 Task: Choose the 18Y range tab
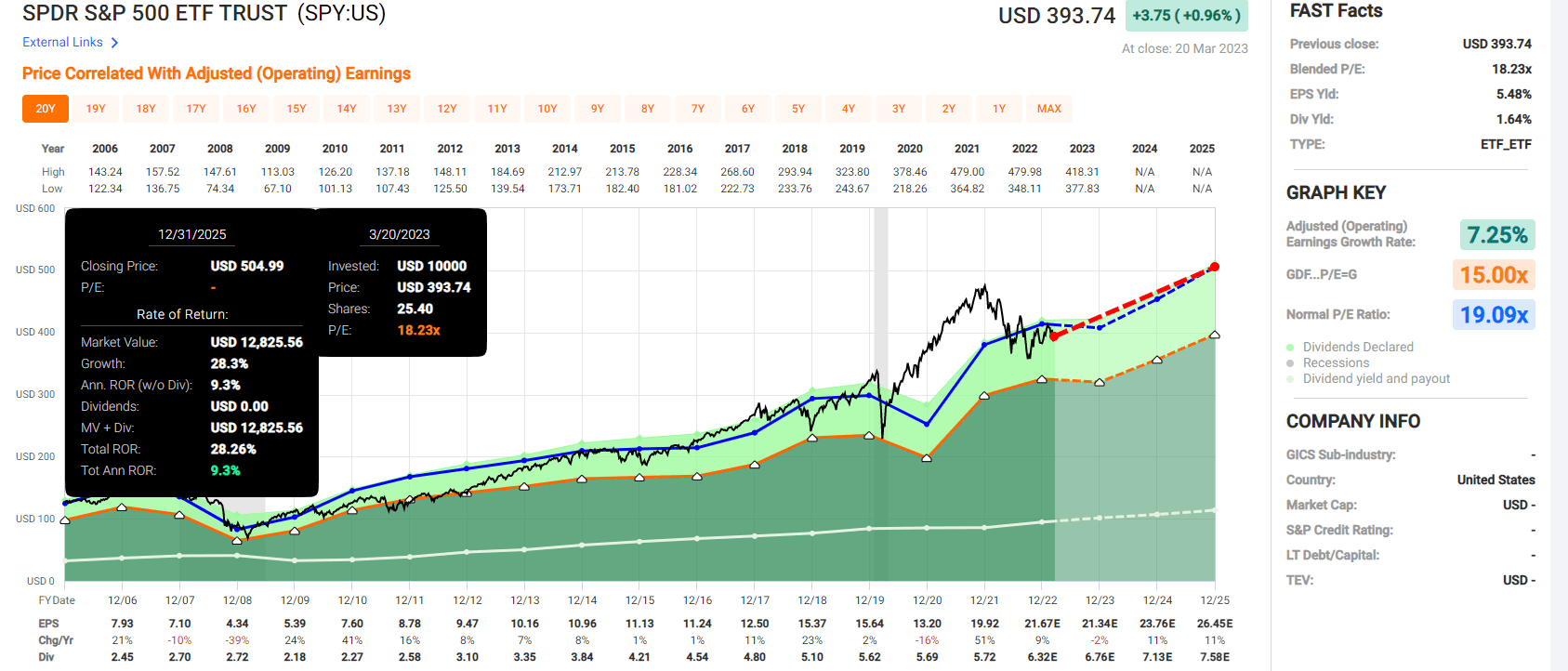click(146, 109)
